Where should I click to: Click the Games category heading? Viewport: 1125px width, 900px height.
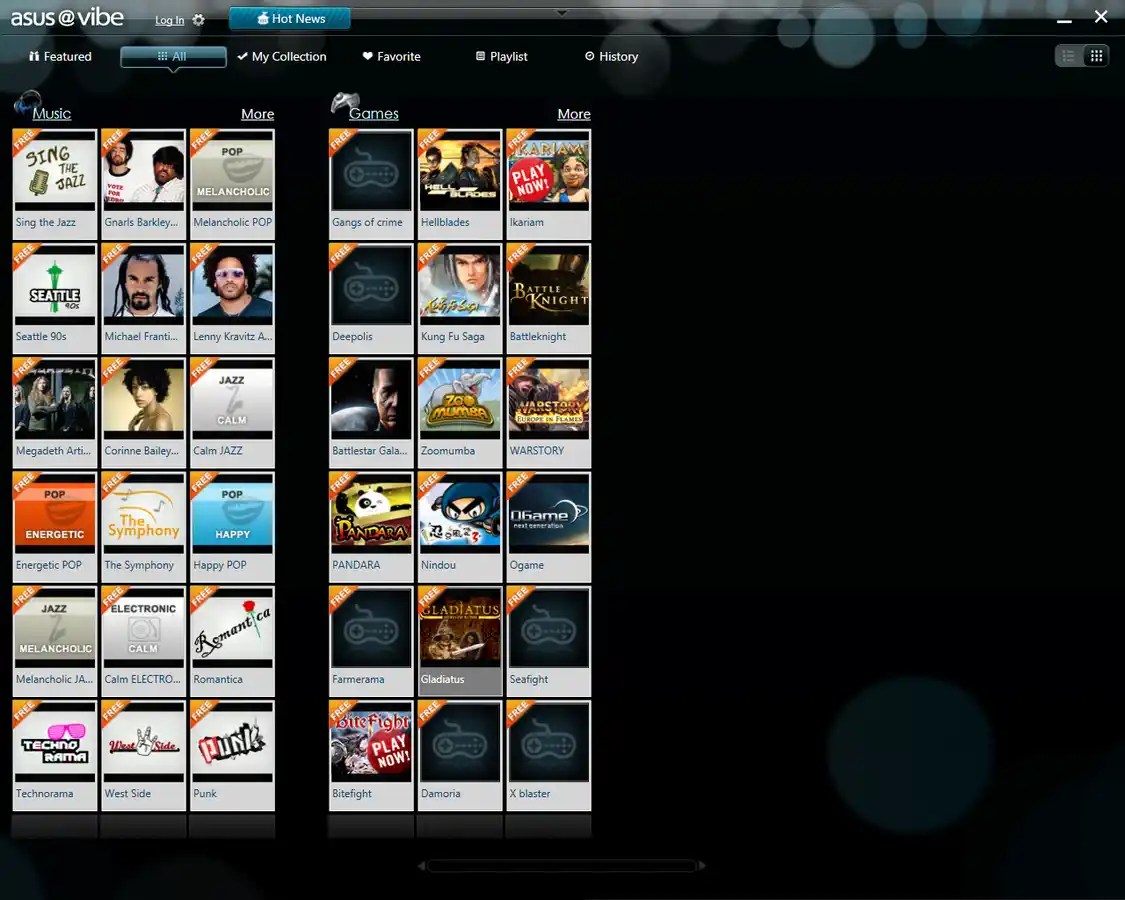click(x=373, y=113)
